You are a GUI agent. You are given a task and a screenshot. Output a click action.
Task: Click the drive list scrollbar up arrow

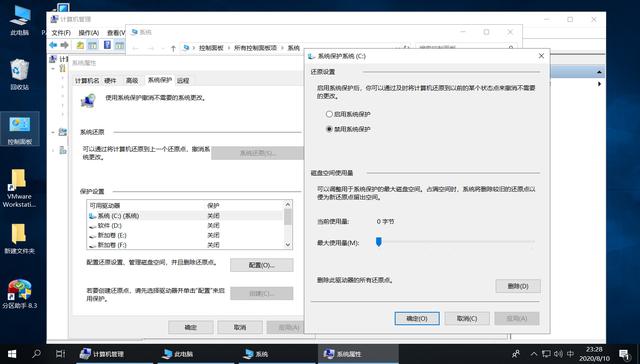click(x=288, y=204)
